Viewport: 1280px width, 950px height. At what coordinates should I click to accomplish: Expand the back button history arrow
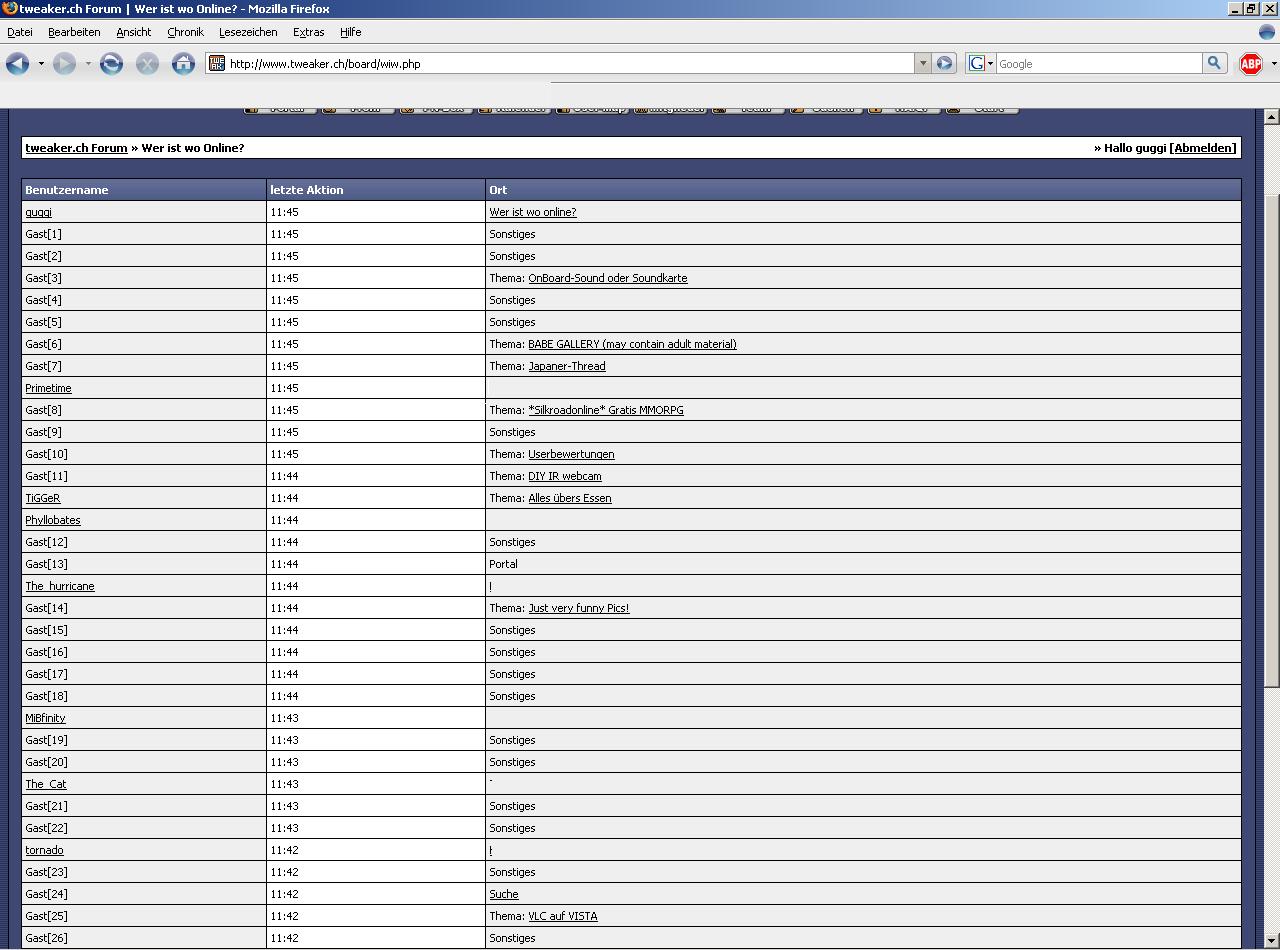(x=41, y=64)
